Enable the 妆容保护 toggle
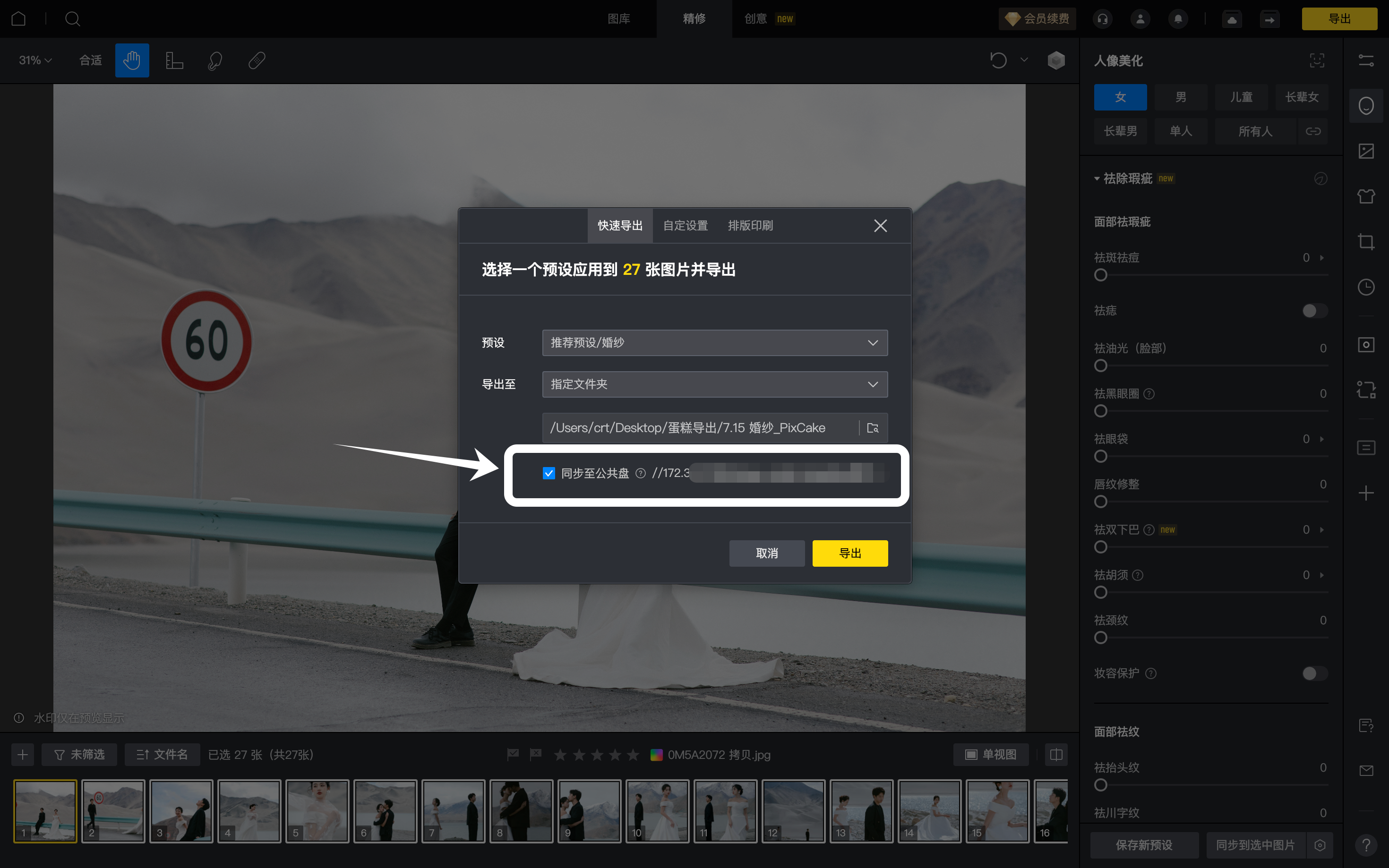Screen dimensions: 1389x868 [x=1314, y=673]
